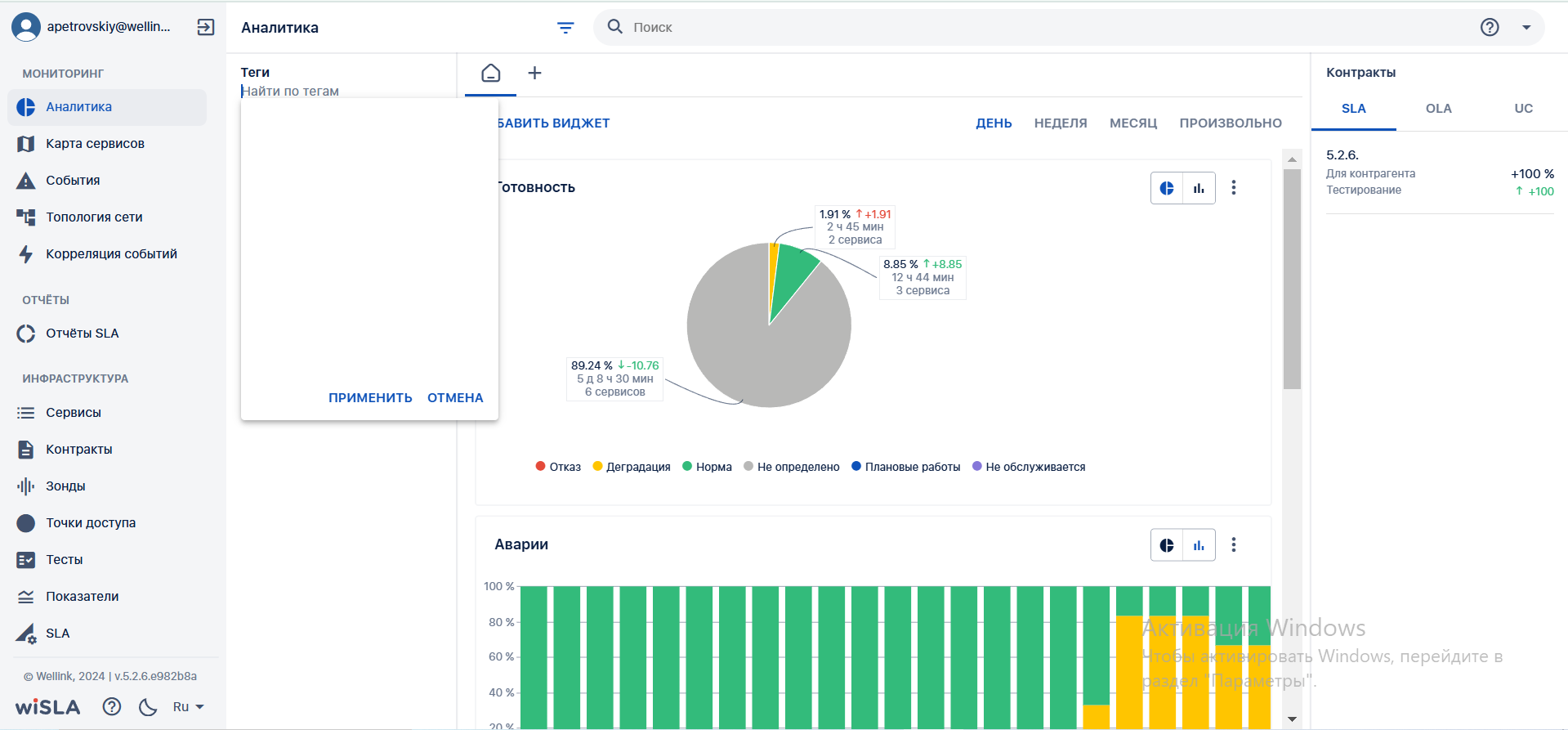Switch Аварии widget to pie chart view
Image resolution: width=1568 pixels, height=730 pixels.
tap(1167, 545)
